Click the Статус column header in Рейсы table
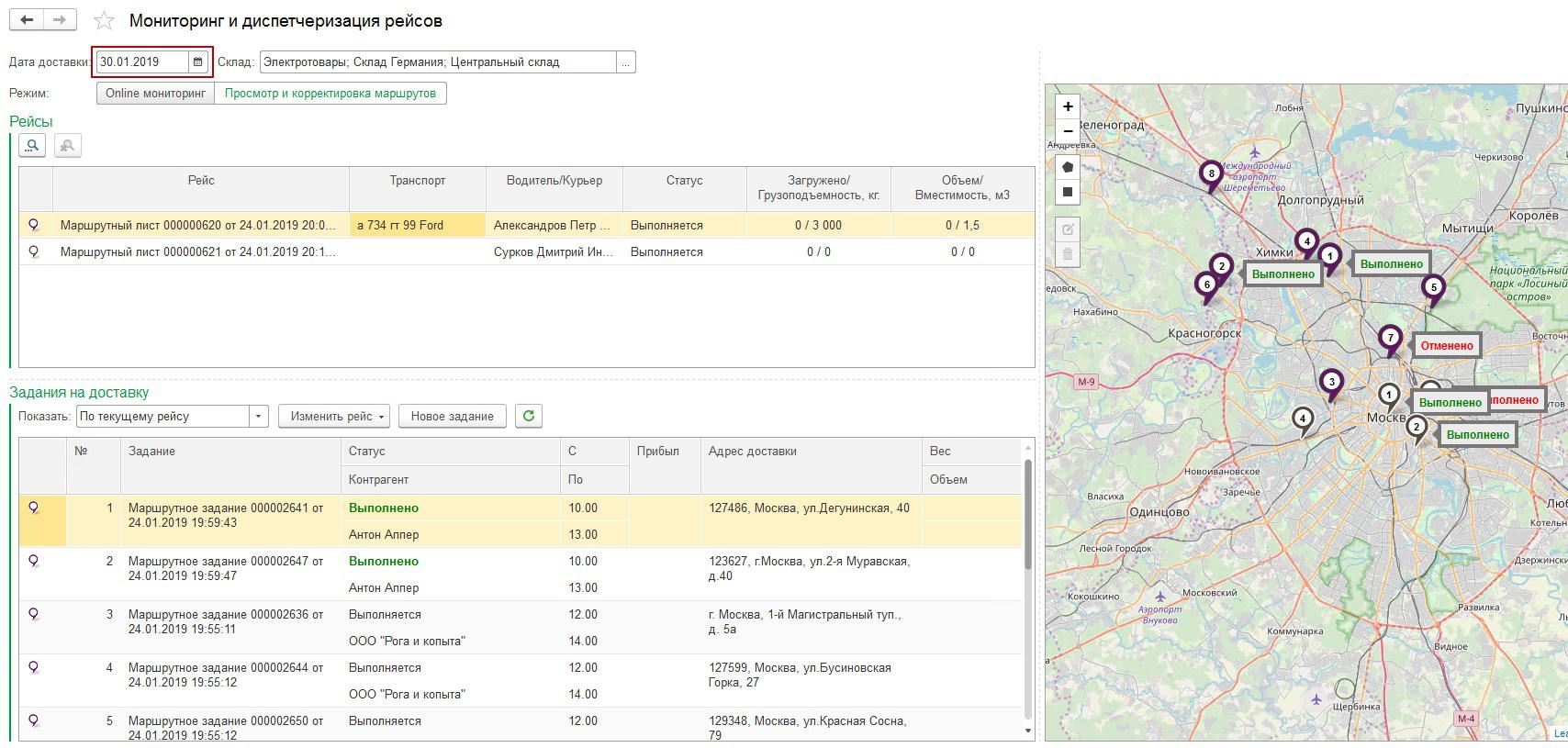Screen dimensions: 1568x748 click(685, 188)
